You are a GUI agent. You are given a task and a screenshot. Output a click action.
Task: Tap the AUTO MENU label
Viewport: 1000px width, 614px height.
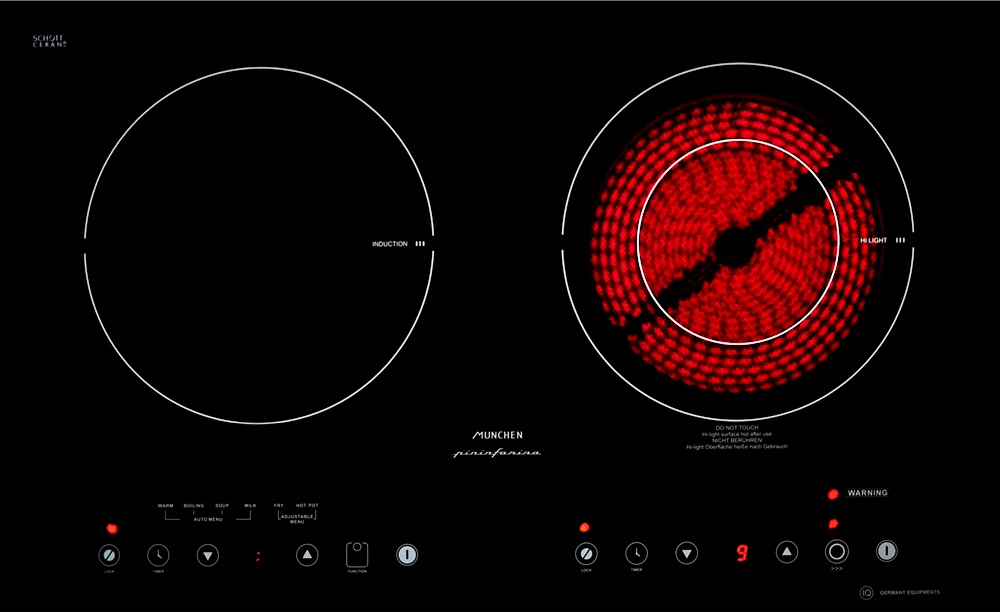209,520
